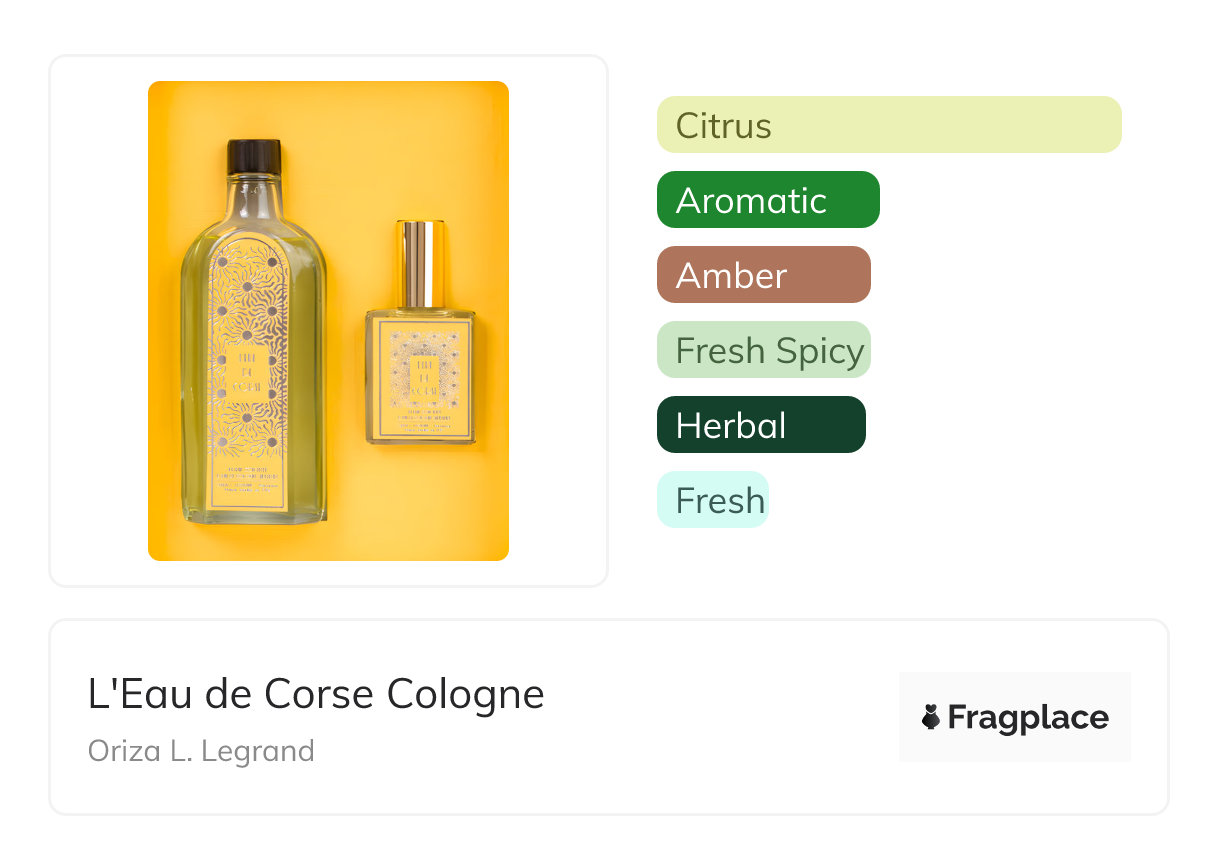Click the Fragplace logo icon
This screenshot has width=1218, height=864.
[931, 717]
